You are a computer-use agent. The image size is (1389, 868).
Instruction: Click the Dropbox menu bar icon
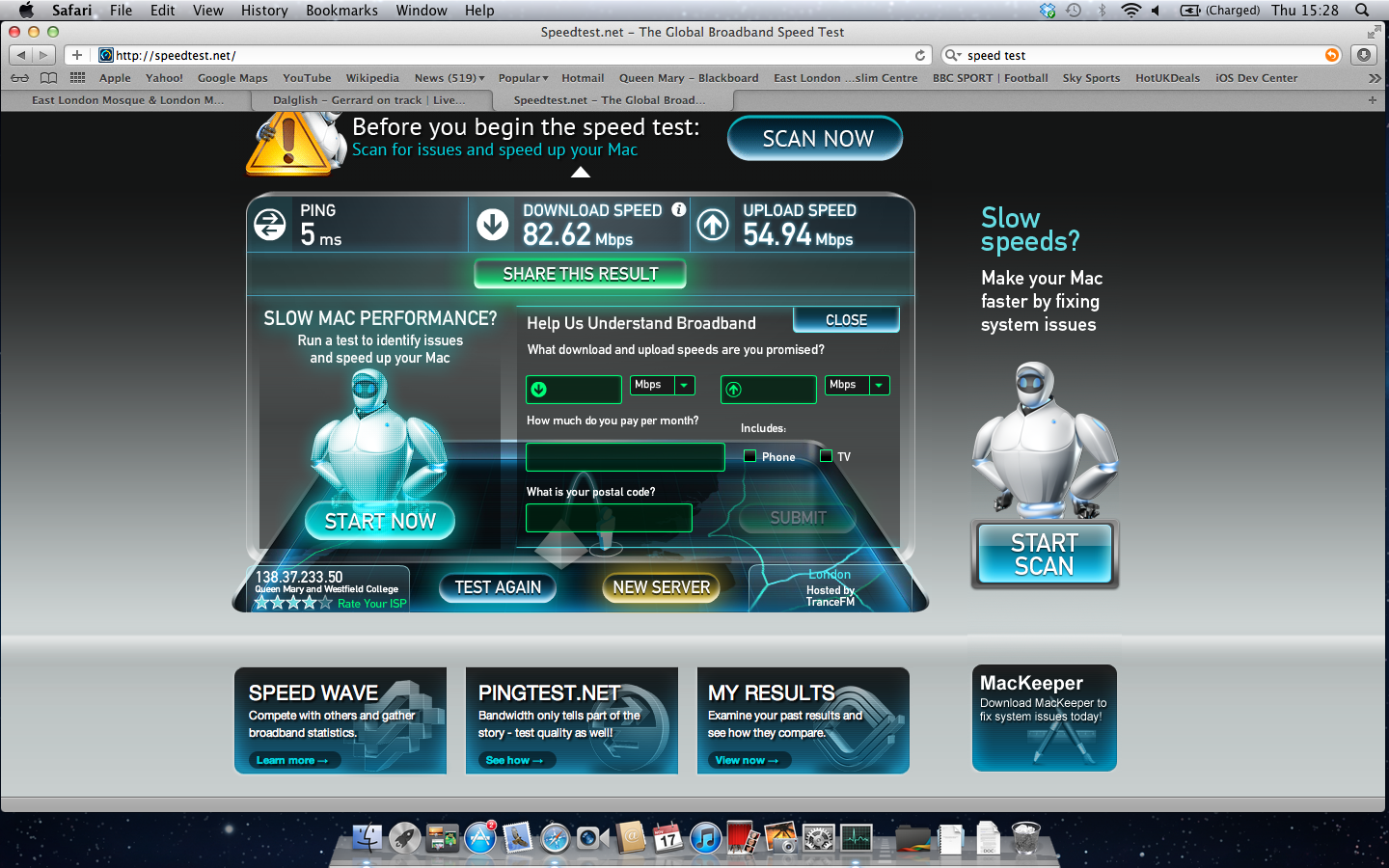[1048, 11]
